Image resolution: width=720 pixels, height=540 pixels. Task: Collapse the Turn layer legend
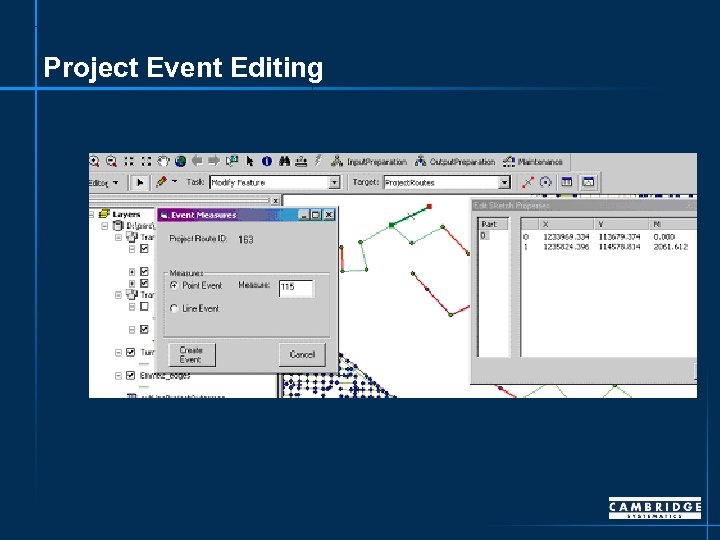pyautogui.click(x=118, y=352)
